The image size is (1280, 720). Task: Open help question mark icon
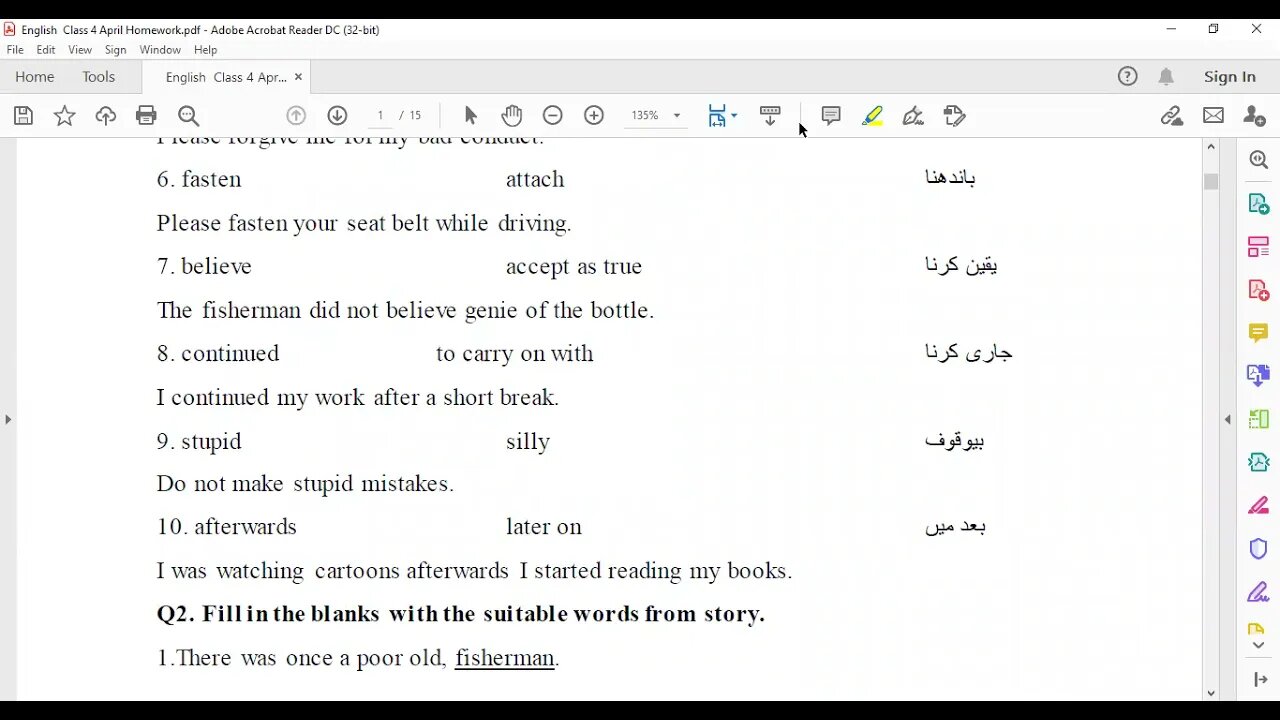click(1128, 76)
